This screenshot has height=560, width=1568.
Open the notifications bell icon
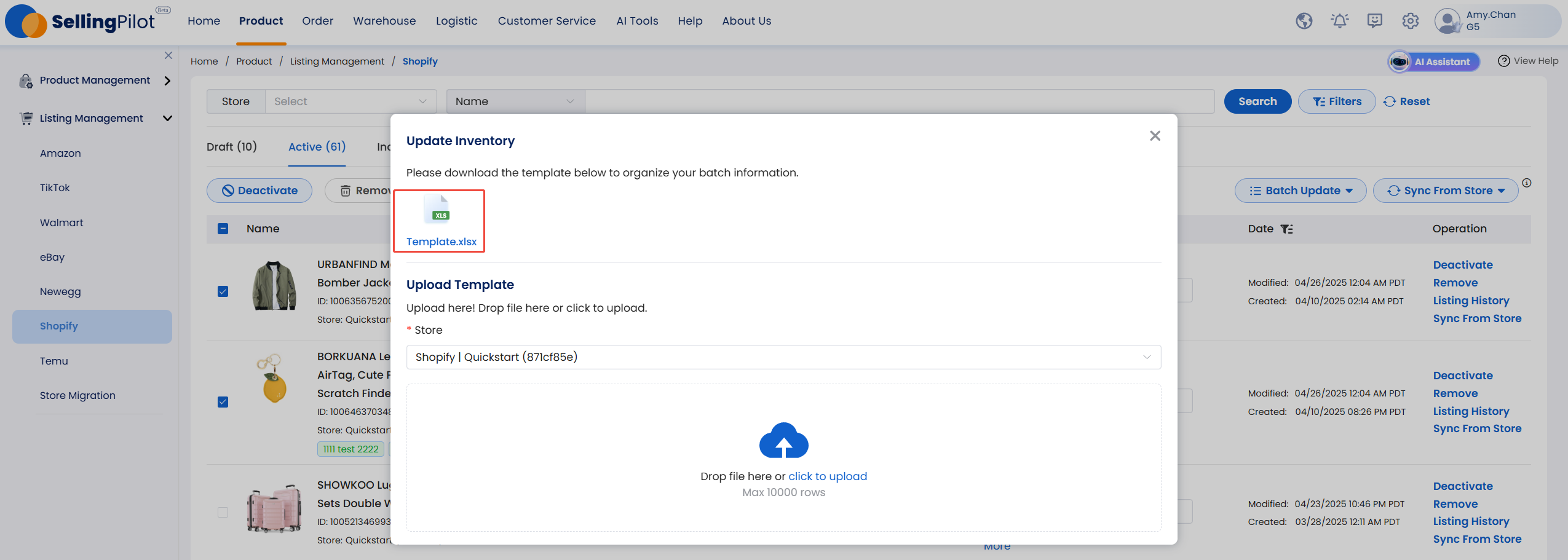click(1339, 21)
